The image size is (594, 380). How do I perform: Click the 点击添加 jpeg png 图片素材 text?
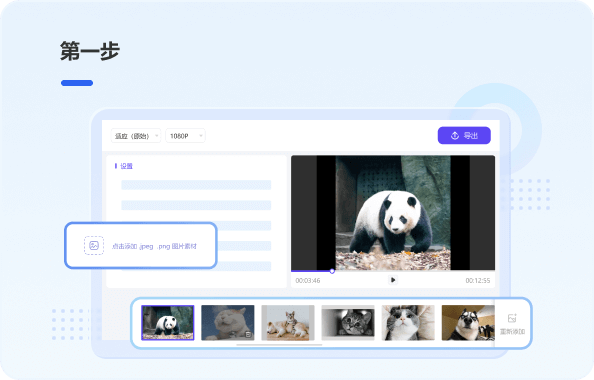[154, 246]
